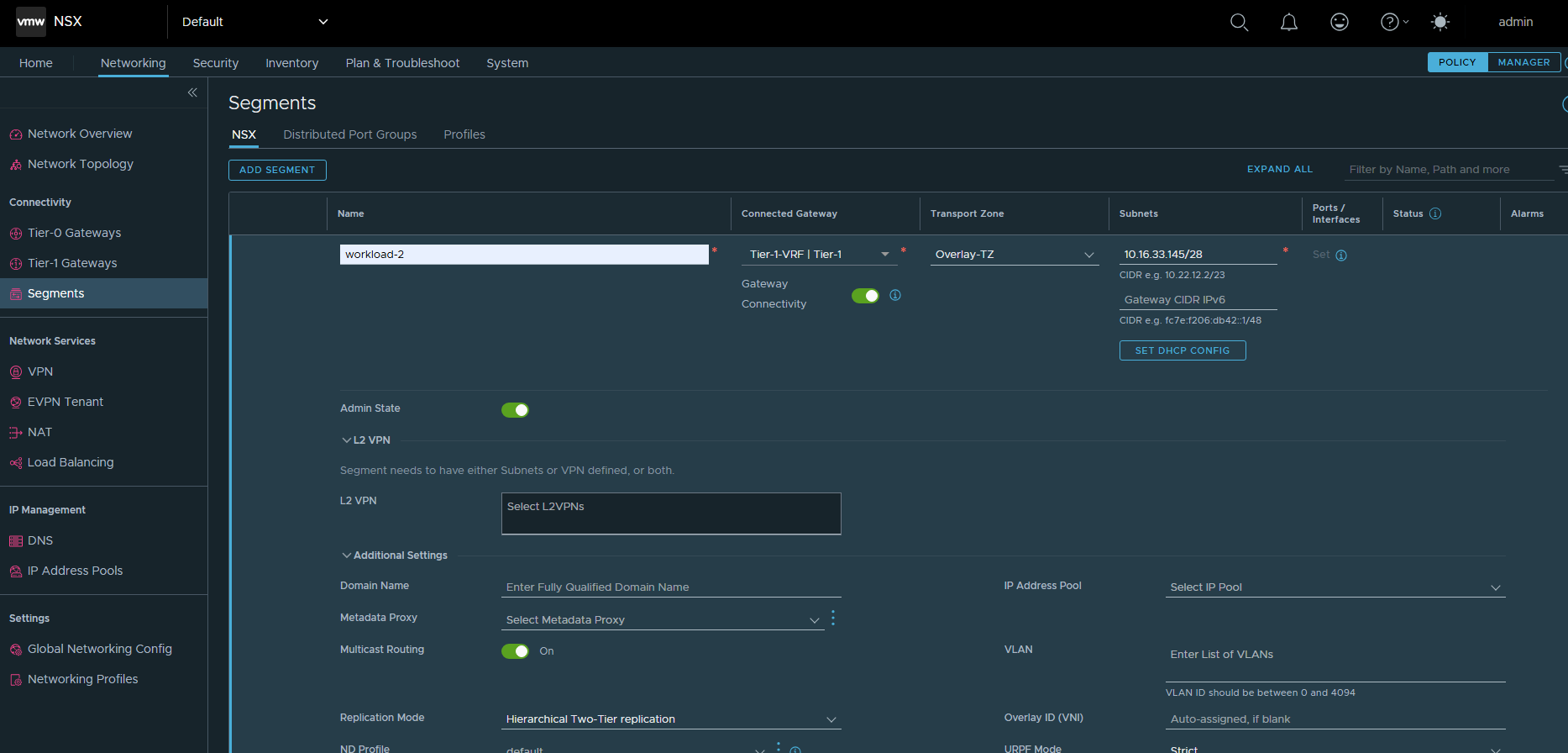
Task: Go to the Home tab
Action: (x=36, y=63)
